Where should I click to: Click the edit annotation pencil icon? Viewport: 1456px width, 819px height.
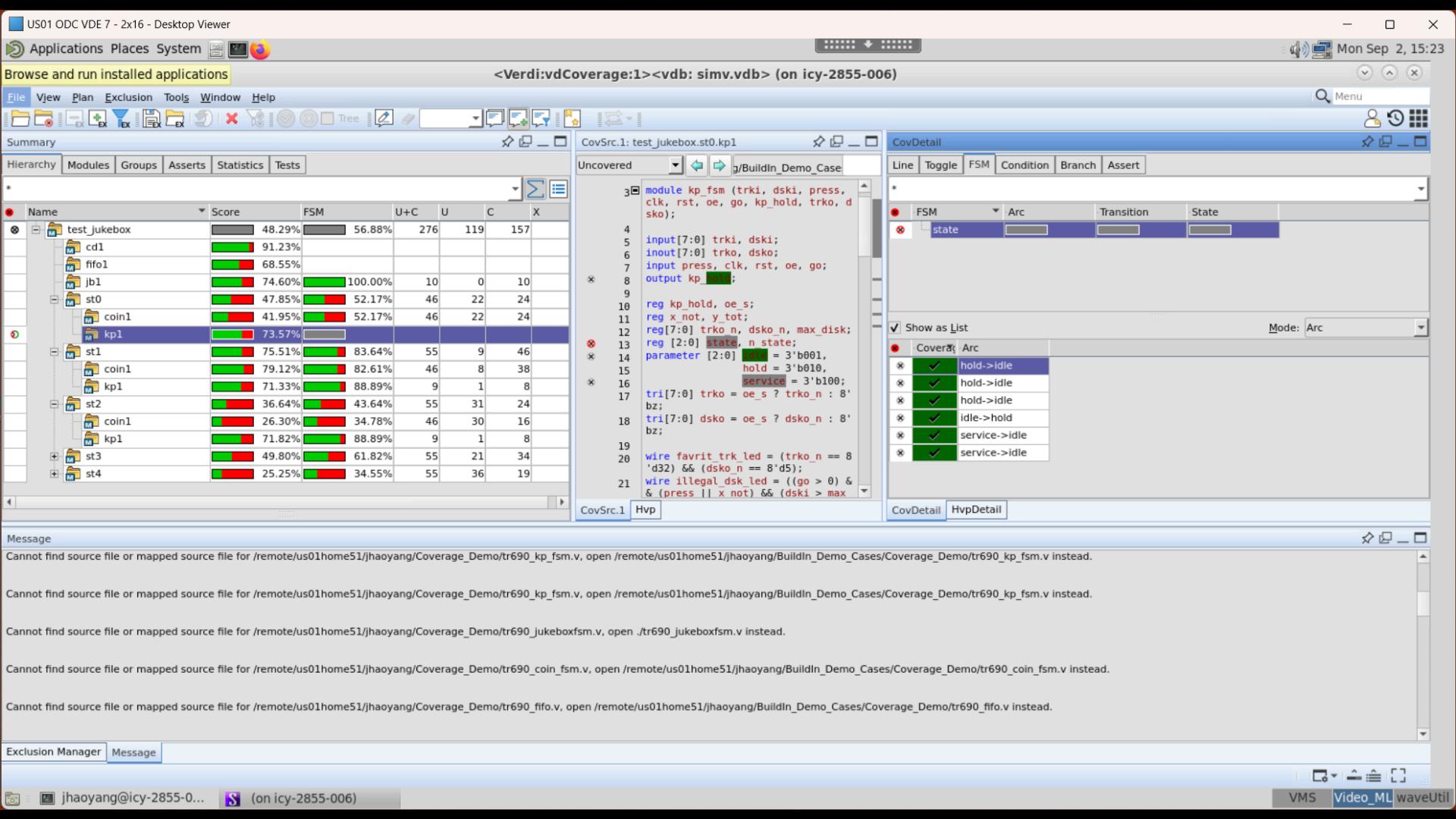[384, 119]
